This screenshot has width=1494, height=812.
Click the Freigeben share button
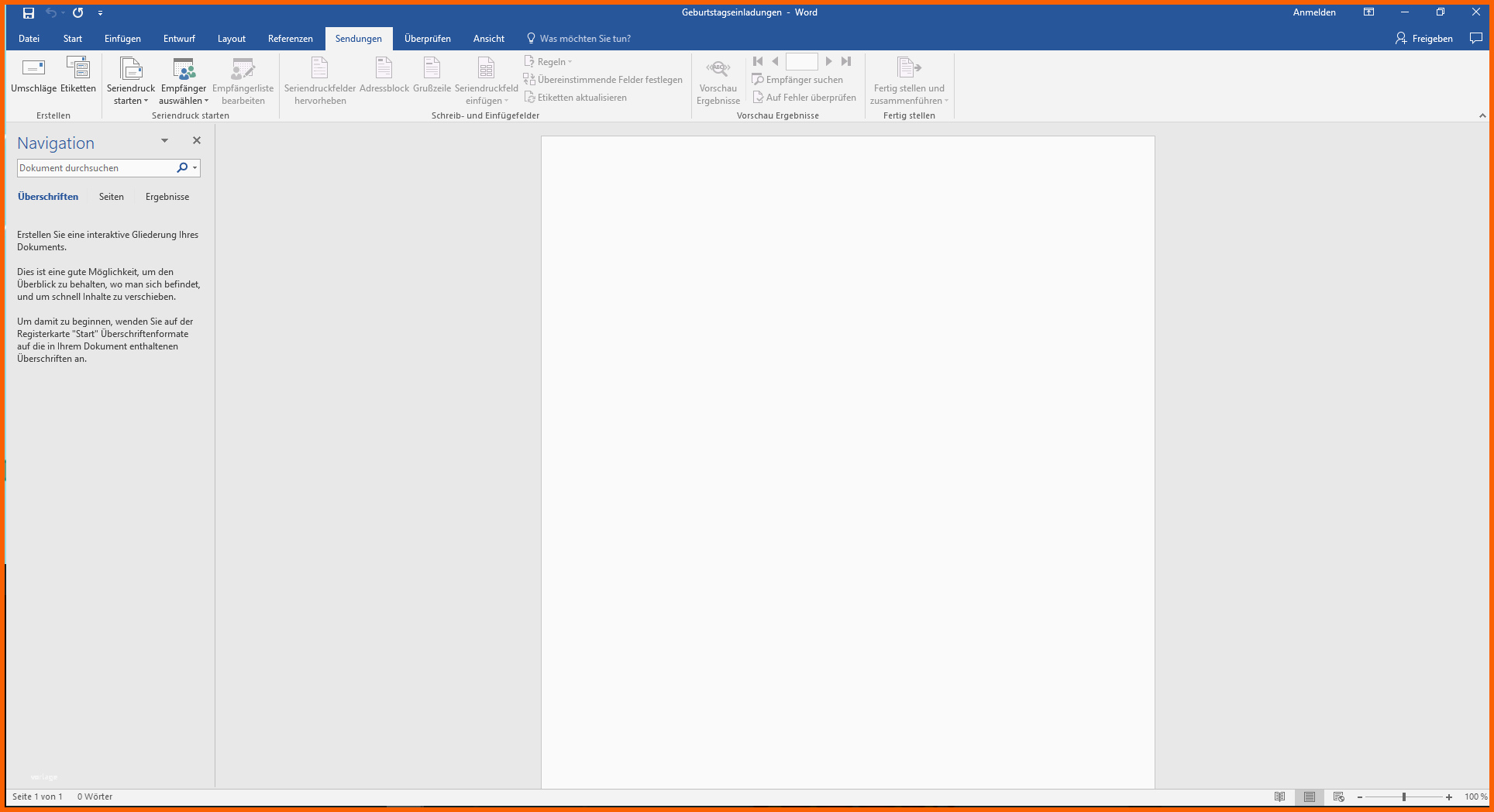[x=1424, y=39]
